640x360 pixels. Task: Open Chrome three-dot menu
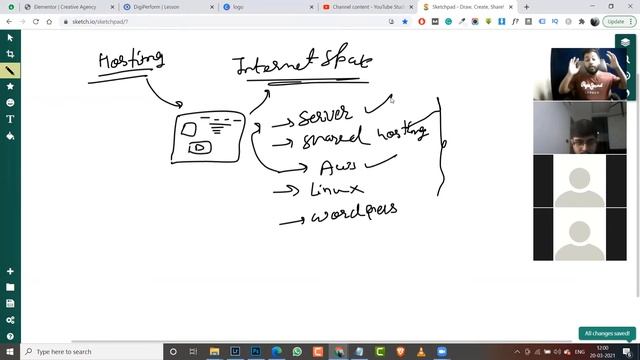click(631, 22)
